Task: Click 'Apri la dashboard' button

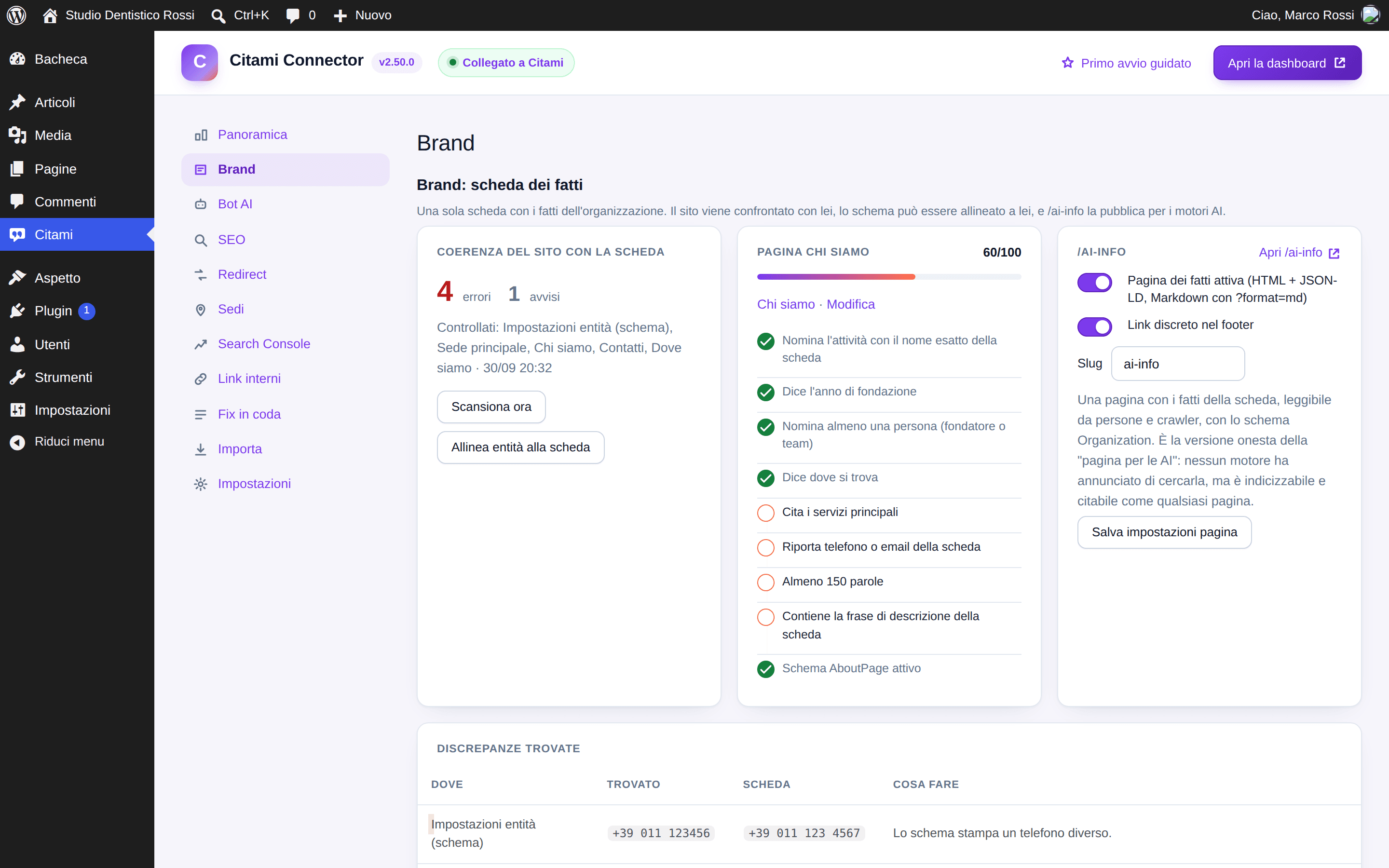Action: tap(1287, 63)
